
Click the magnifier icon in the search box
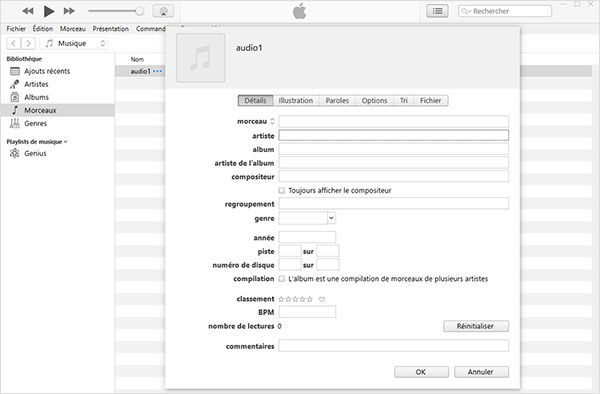[x=465, y=11]
